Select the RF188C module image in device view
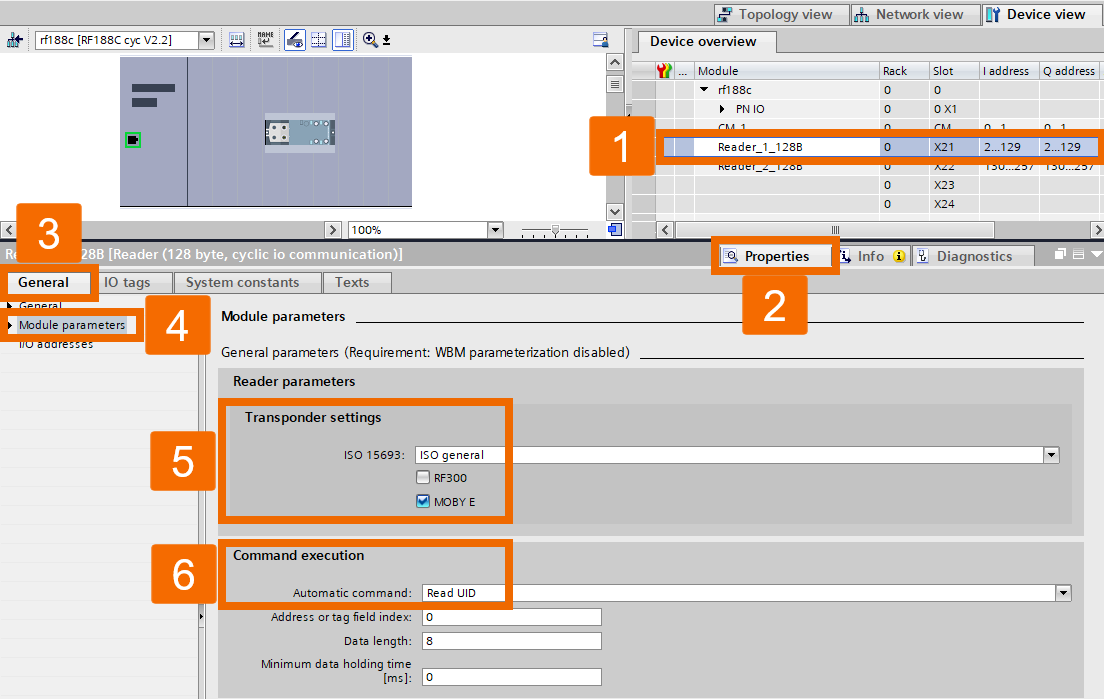The height and width of the screenshot is (699, 1104). pyautogui.click(x=300, y=132)
